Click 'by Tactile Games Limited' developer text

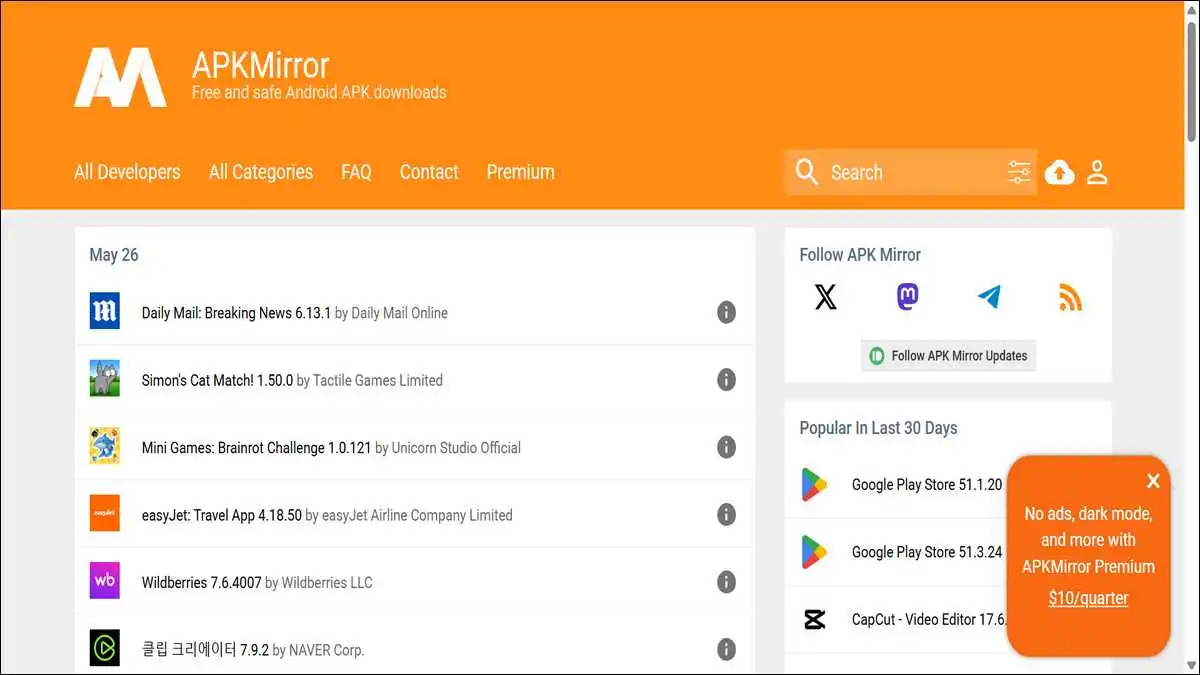coord(370,380)
